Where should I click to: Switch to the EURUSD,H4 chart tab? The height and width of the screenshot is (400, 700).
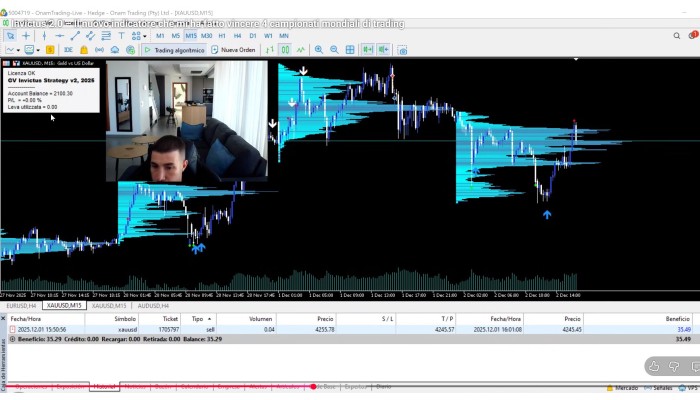click(22, 306)
